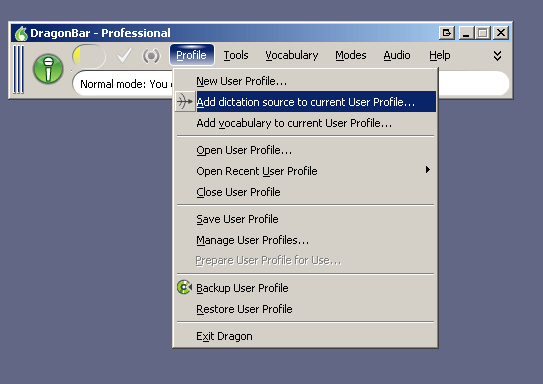Choose Save User Profile
Viewport: 543px width, 384px height.
305,219
